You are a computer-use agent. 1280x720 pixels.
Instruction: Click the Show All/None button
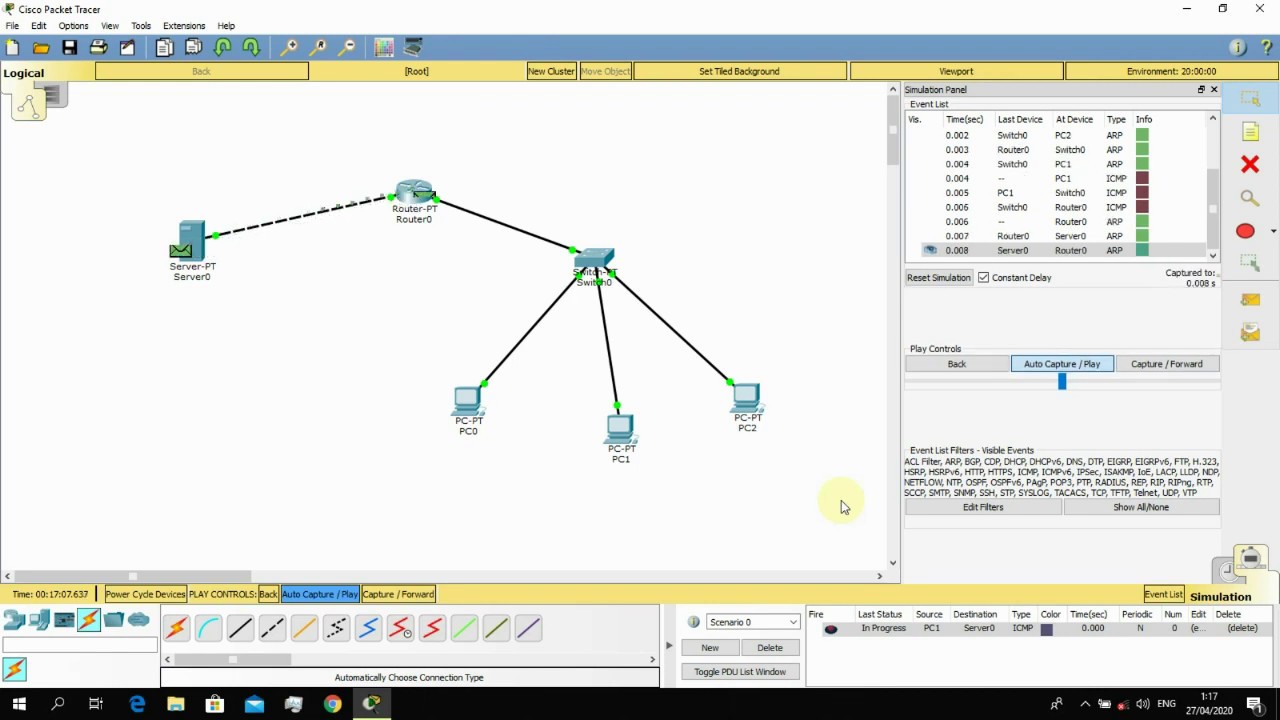click(1141, 507)
